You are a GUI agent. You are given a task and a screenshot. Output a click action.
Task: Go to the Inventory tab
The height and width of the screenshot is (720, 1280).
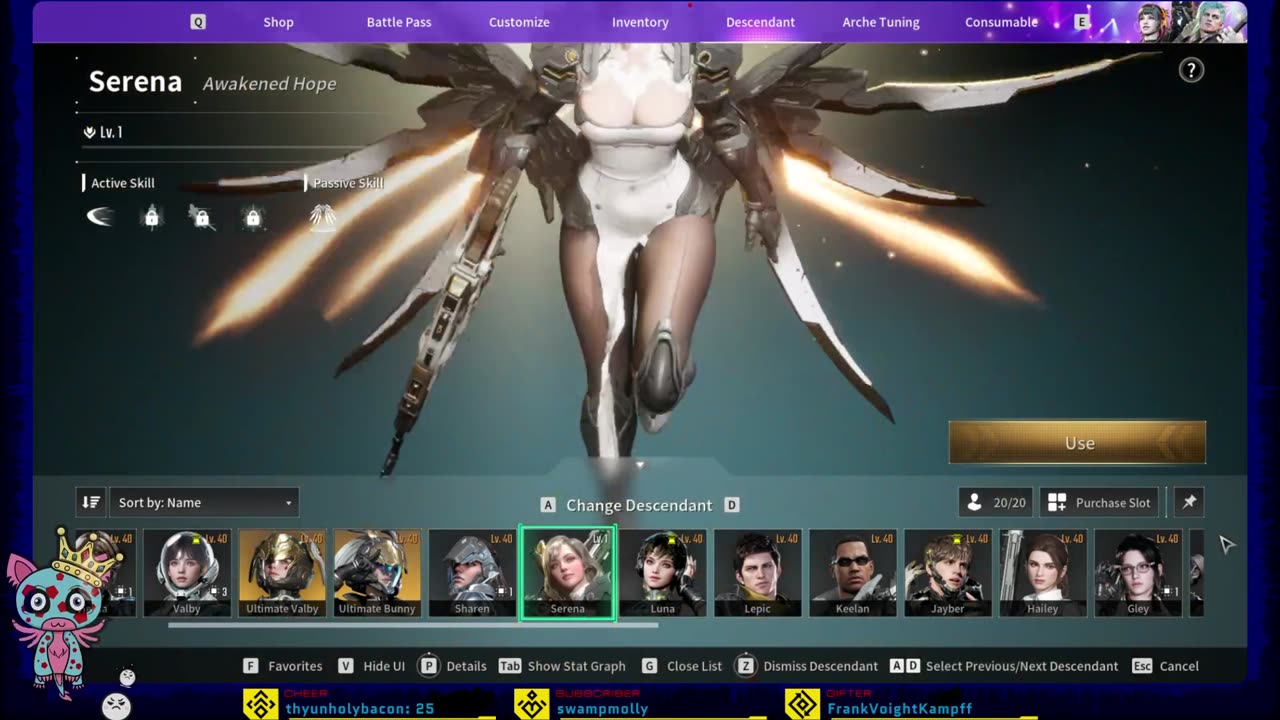(x=640, y=22)
